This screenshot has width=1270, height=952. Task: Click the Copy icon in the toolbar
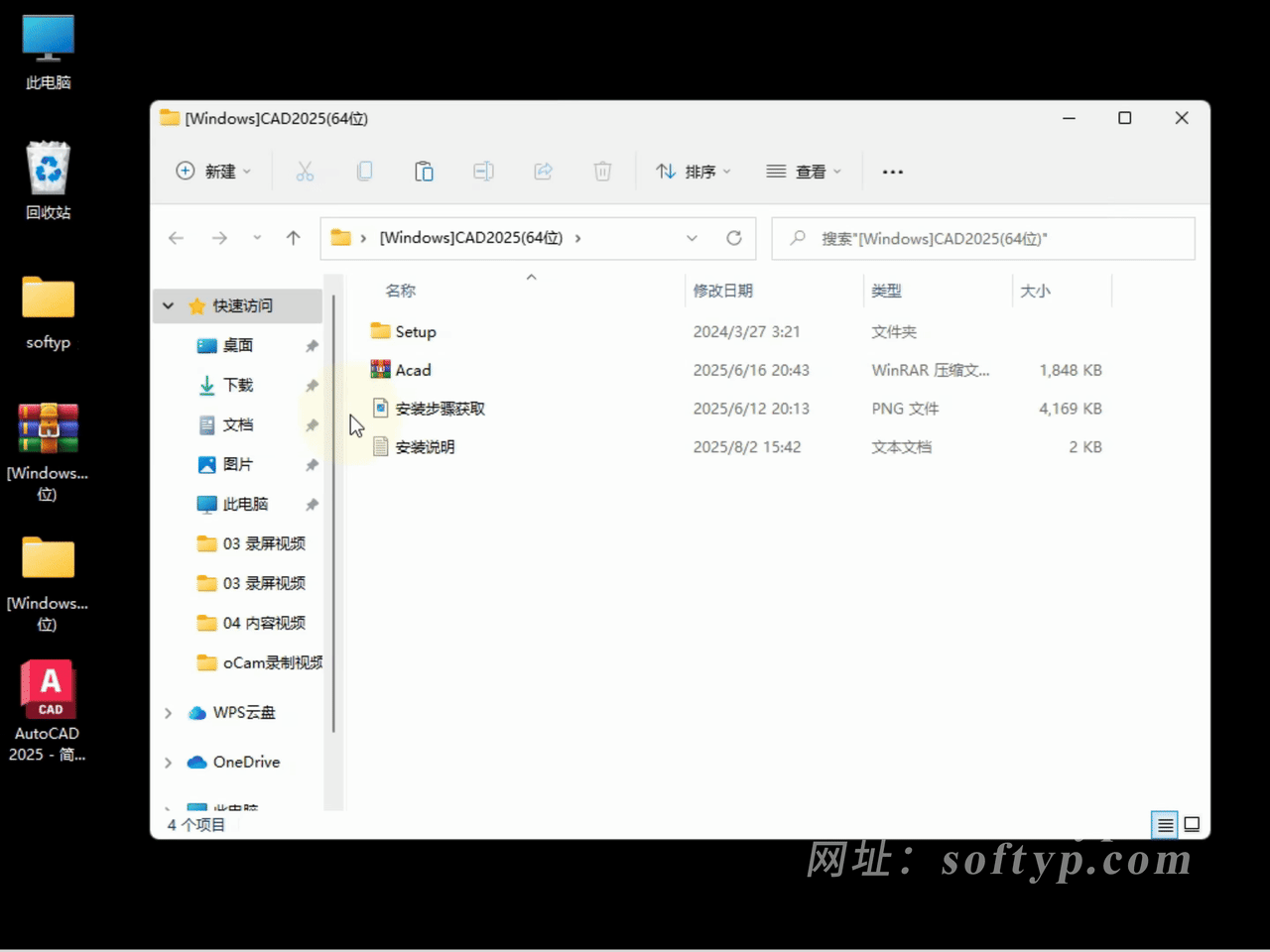pos(364,171)
